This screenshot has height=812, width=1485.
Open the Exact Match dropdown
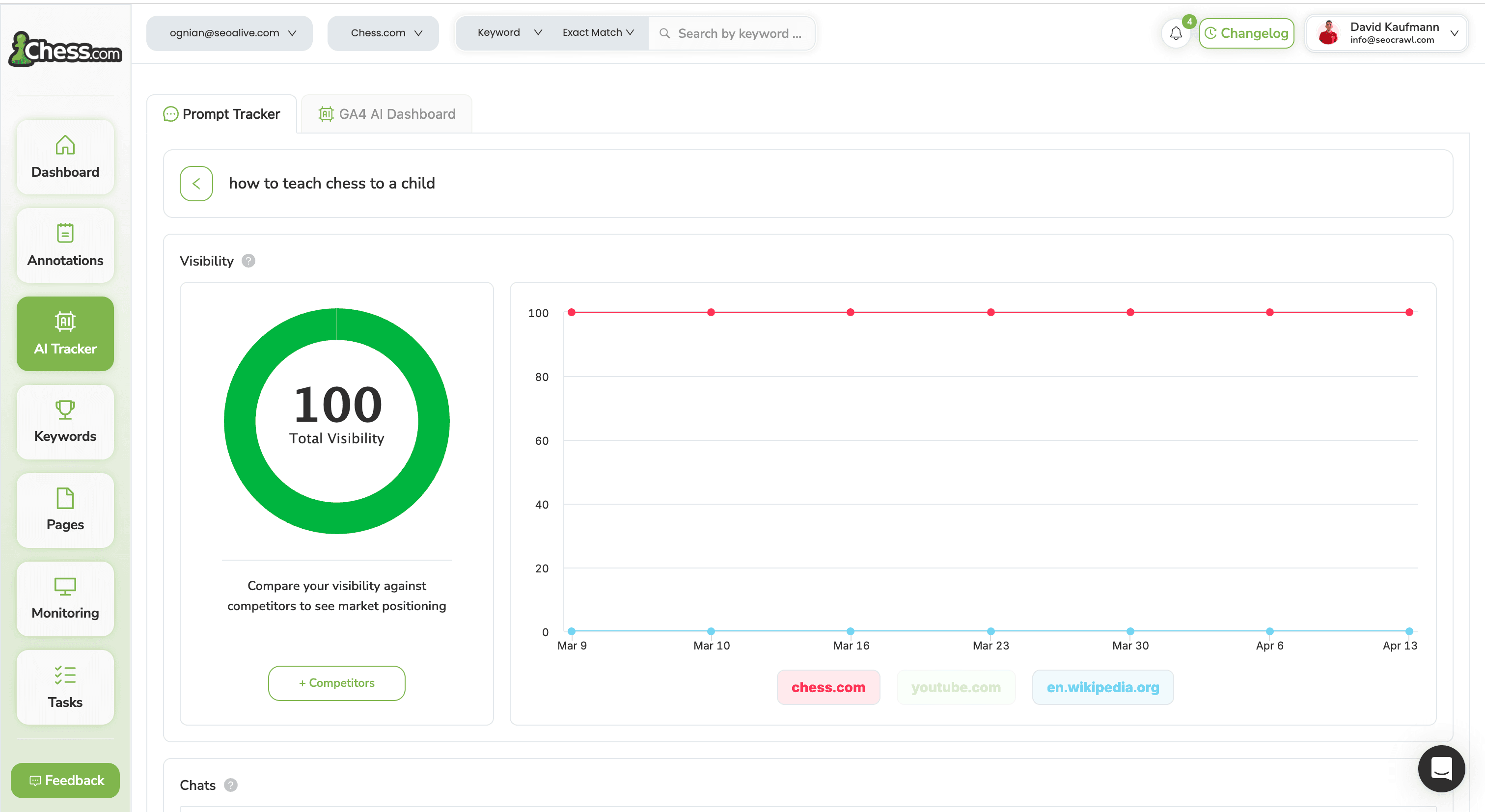[599, 33]
